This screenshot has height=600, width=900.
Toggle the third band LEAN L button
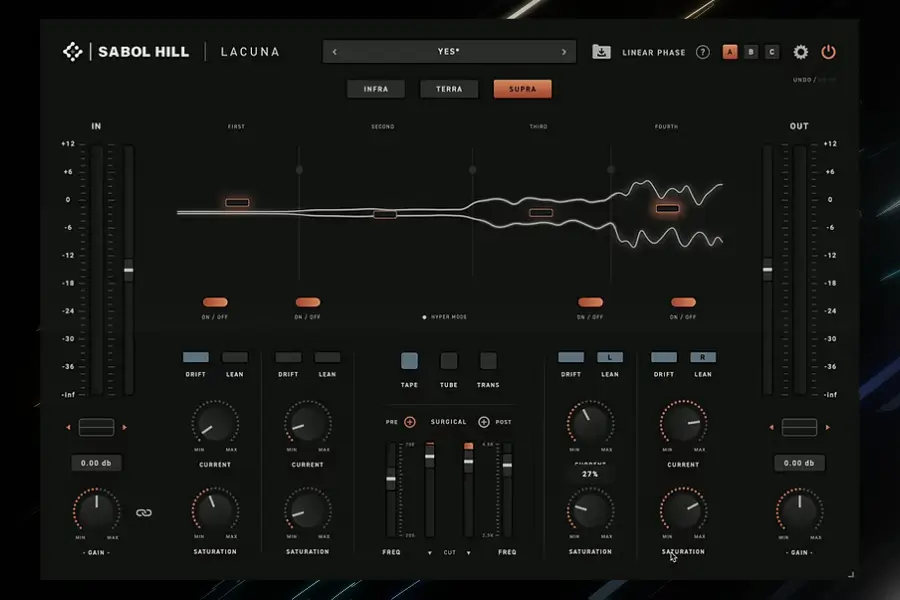[x=610, y=357]
